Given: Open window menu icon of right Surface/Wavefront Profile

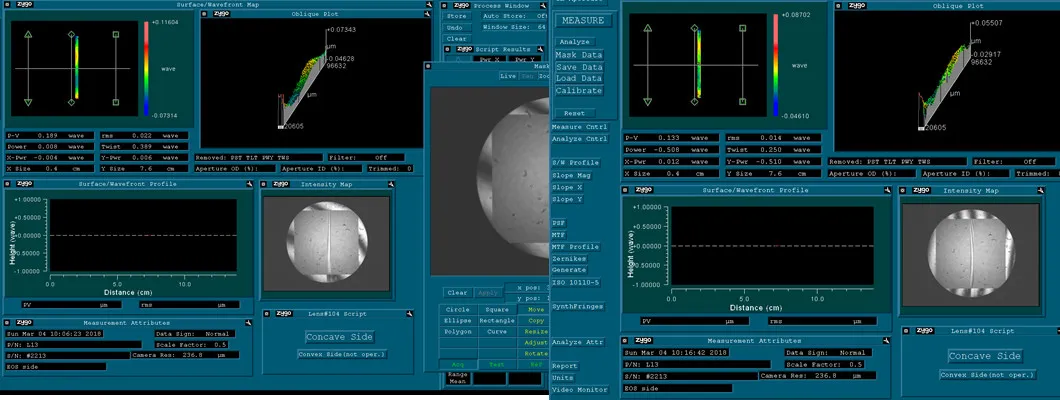Looking at the screenshot, I should (626, 191).
